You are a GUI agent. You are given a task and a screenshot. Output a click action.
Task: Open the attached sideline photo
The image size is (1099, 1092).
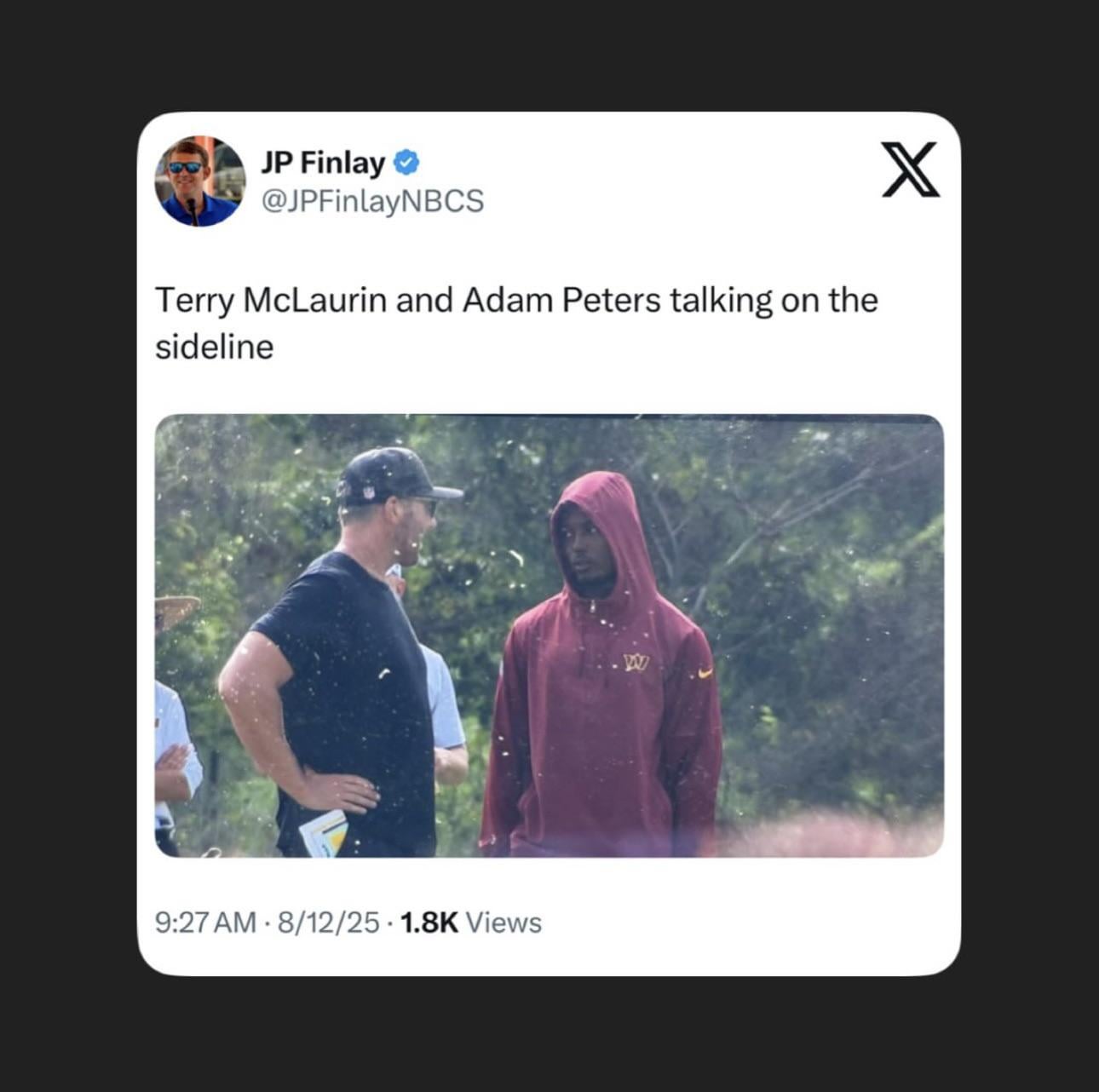tap(549, 635)
